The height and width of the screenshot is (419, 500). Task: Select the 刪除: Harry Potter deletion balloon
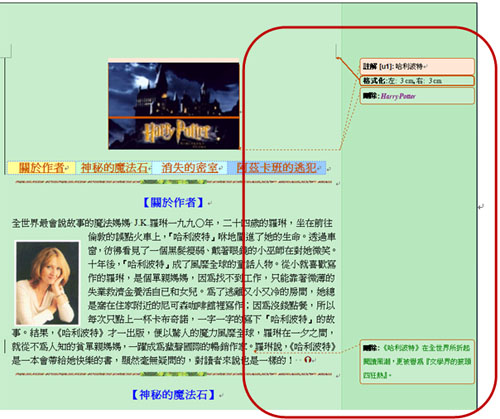pos(417,96)
